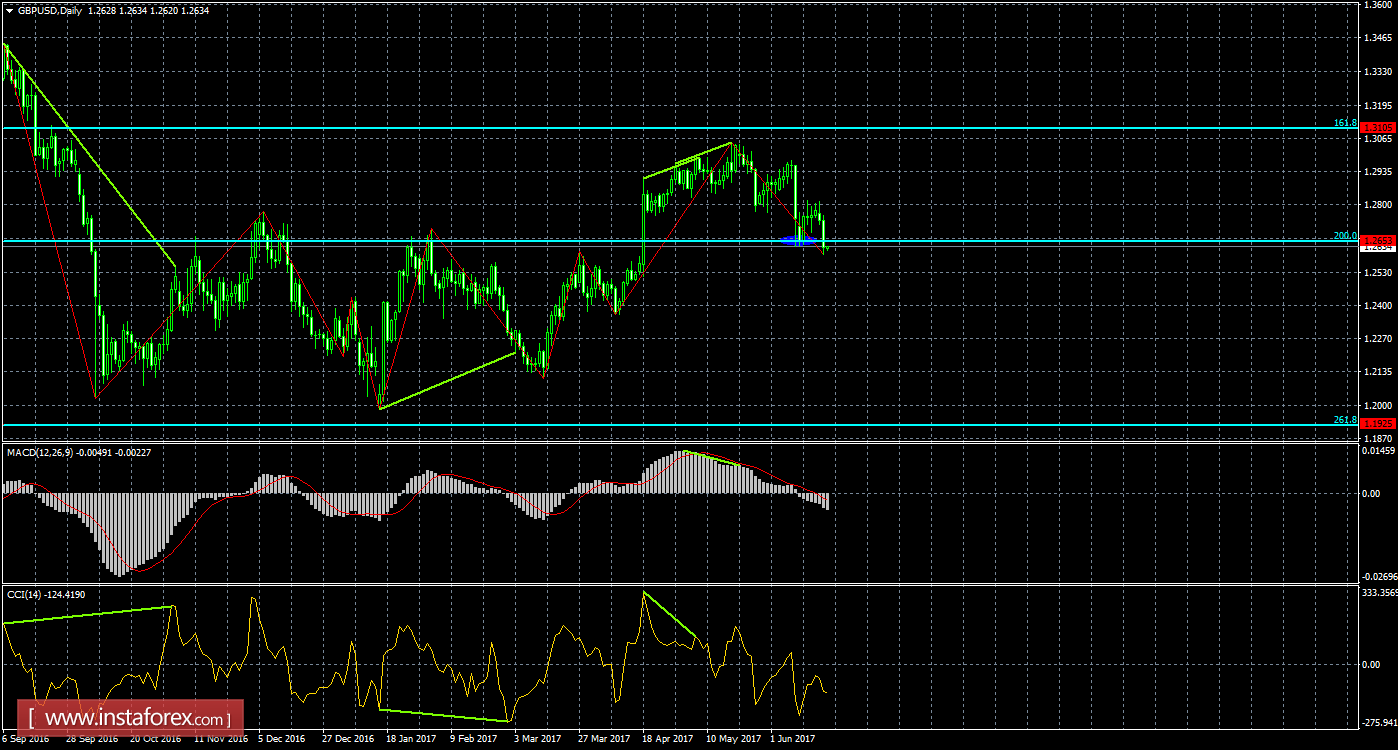Click the 1.3465 price scale value

pos(1379,38)
